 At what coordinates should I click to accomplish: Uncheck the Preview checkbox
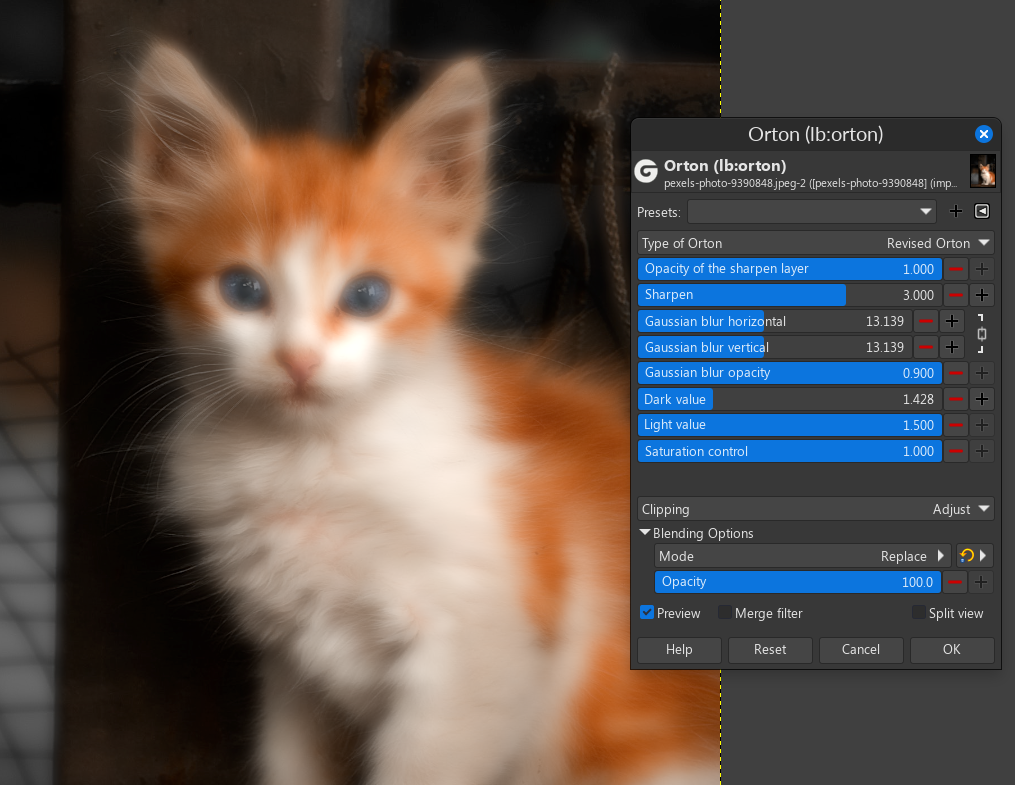tap(647, 612)
